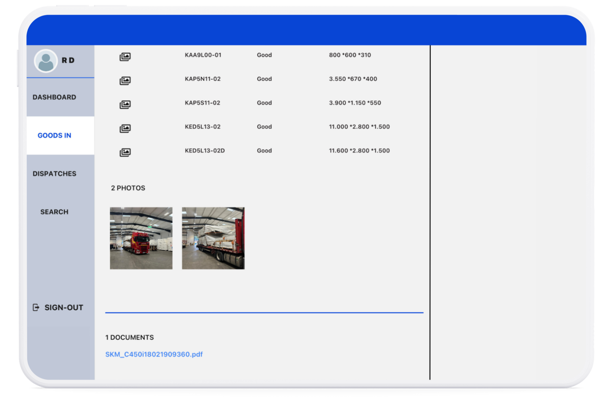
Task: Select item code KAA9L00-01
Action: click(203, 55)
